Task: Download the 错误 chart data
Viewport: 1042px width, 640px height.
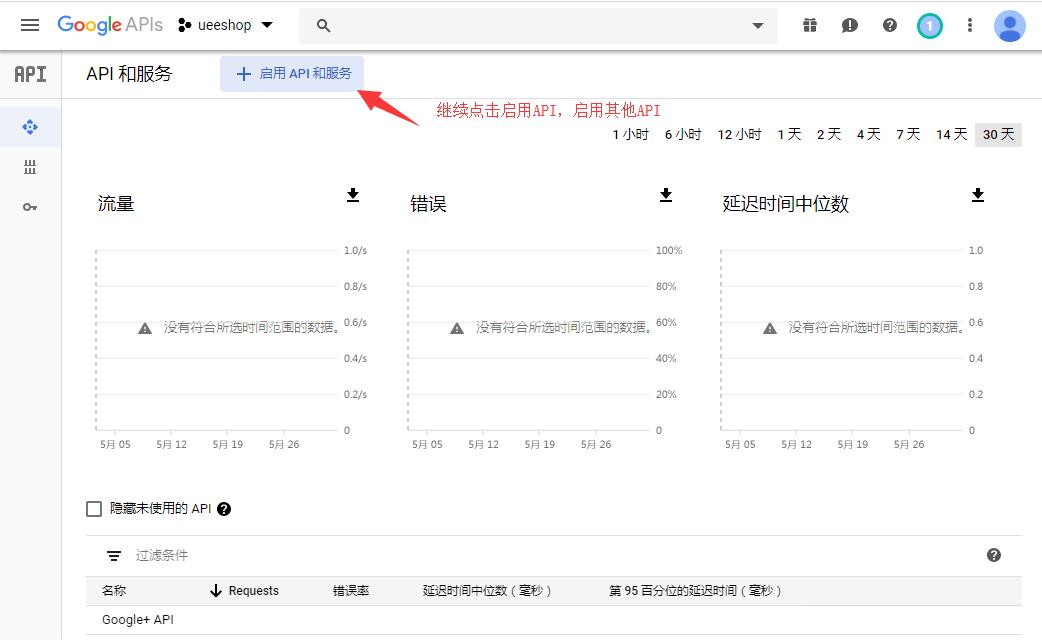Action: click(666, 195)
